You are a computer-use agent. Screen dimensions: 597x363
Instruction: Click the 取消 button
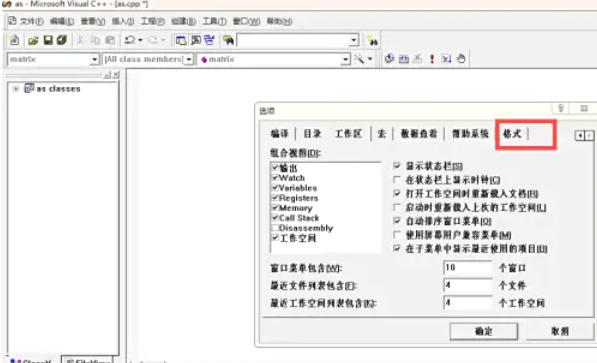(560, 331)
